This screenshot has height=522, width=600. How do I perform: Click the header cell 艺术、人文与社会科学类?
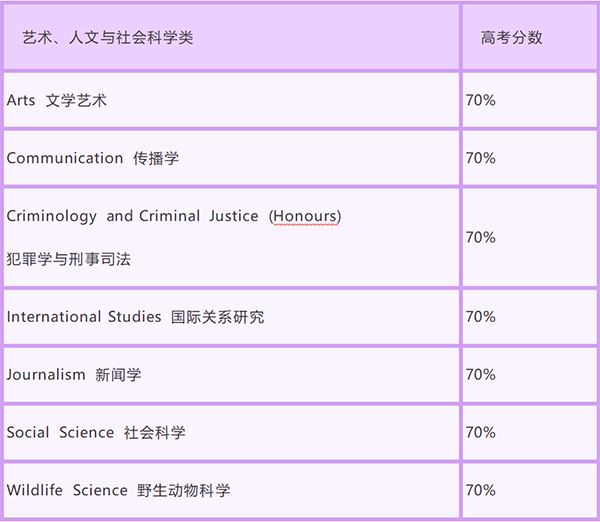[x=231, y=38]
